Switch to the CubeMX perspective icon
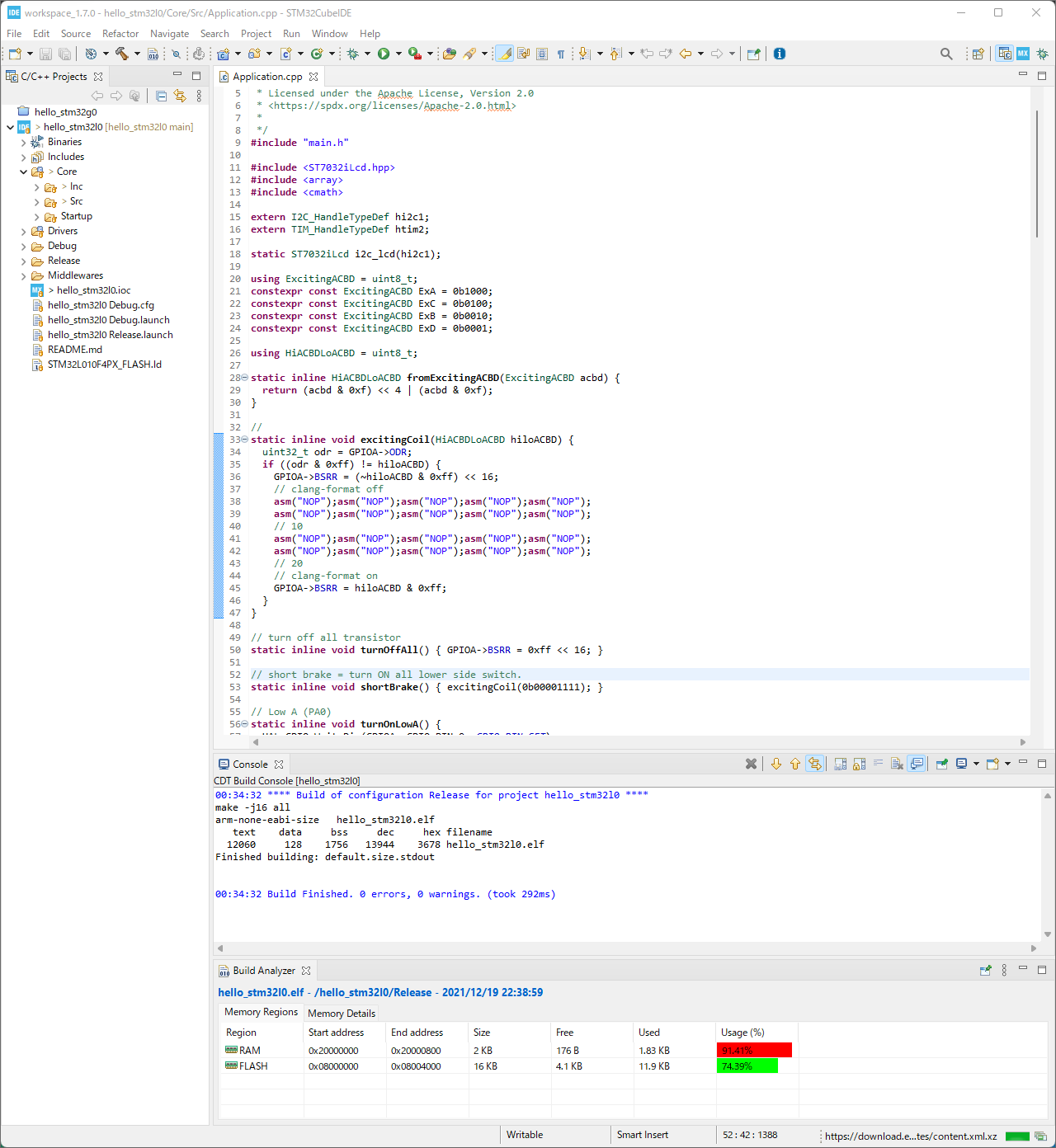This screenshot has height=1148, width=1056. (x=1023, y=54)
